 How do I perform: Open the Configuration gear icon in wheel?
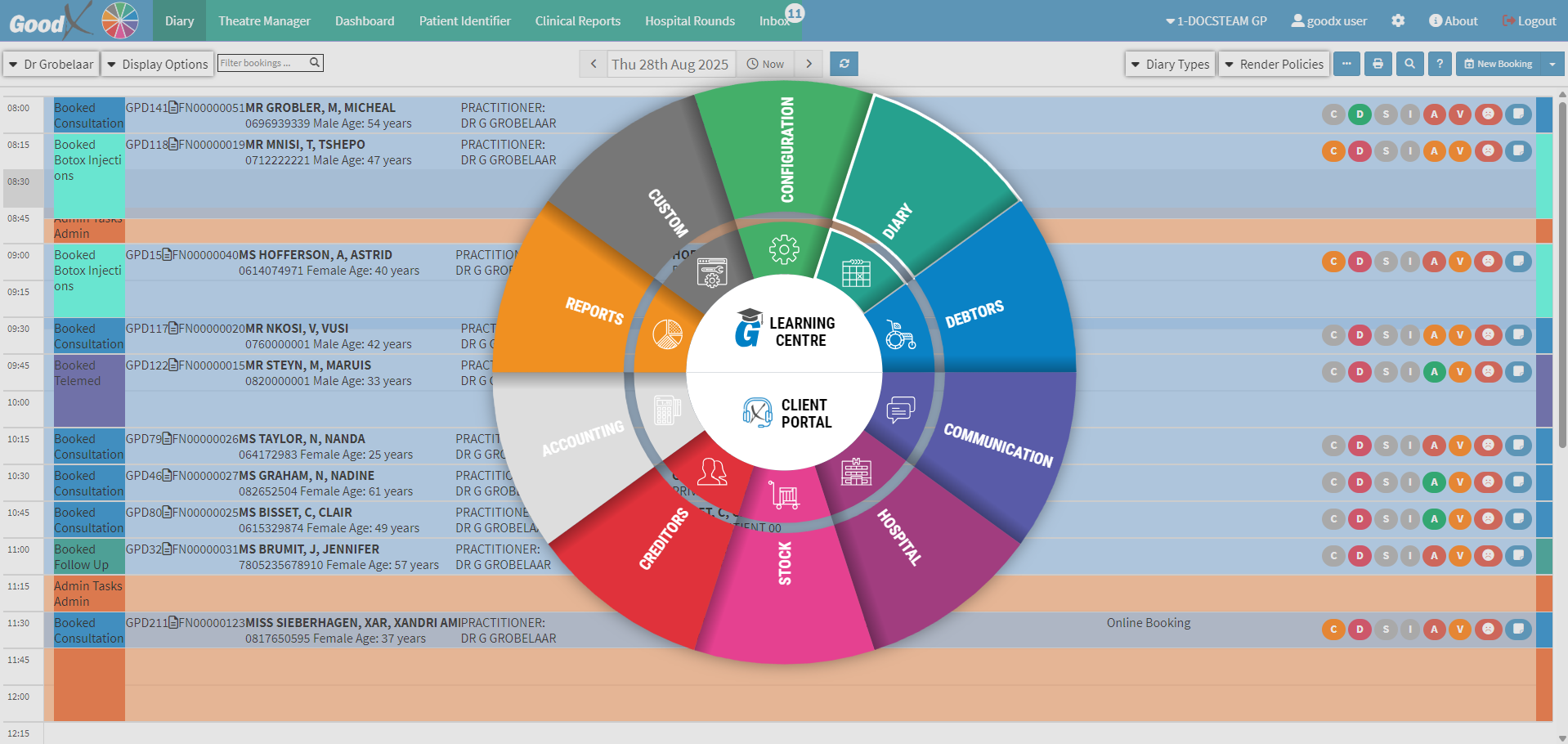pos(783,249)
